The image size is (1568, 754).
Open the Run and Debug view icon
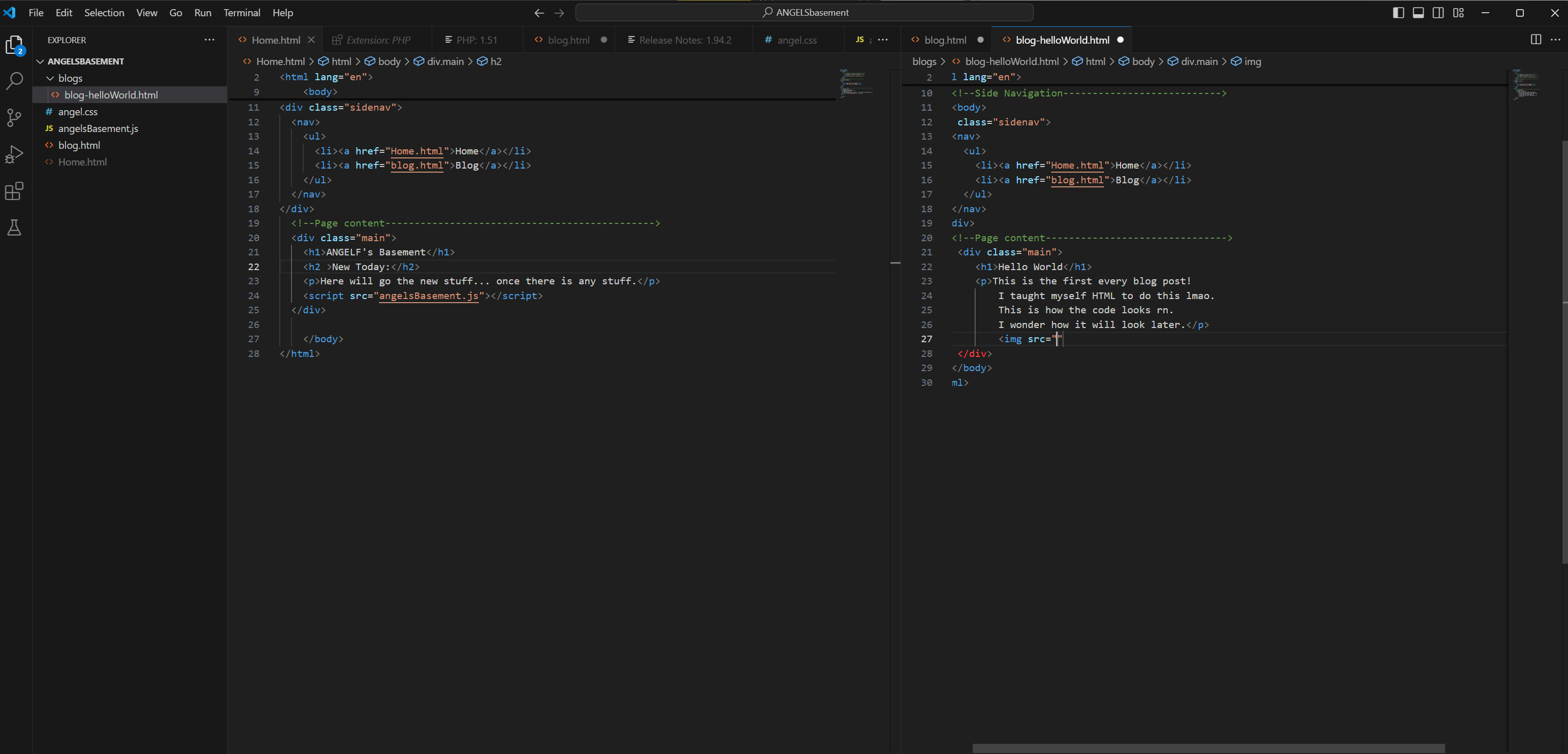tap(15, 154)
